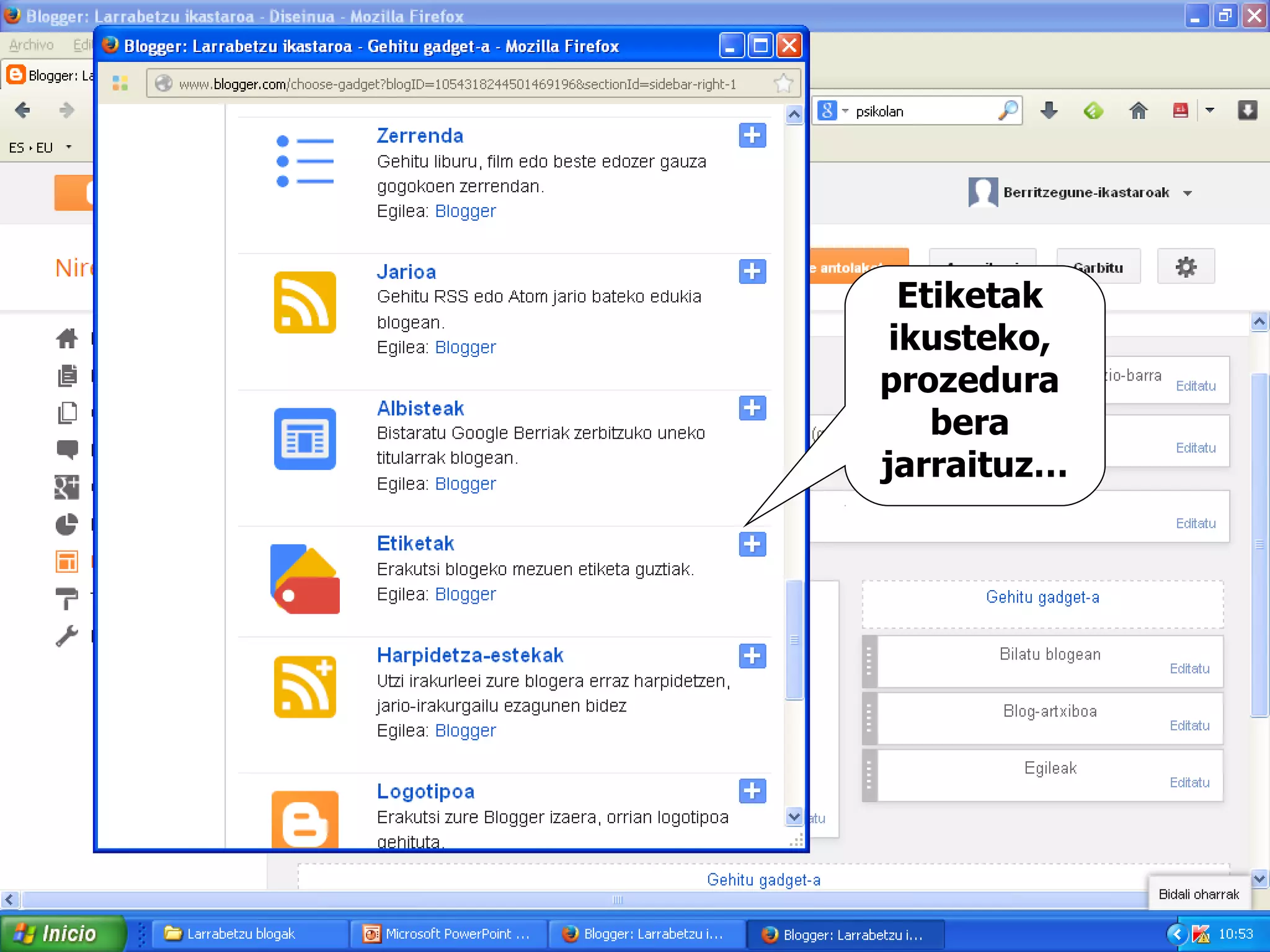Open the Jarioa gadget title link
Viewport: 1270px width, 952px height.
tap(406, 272)
